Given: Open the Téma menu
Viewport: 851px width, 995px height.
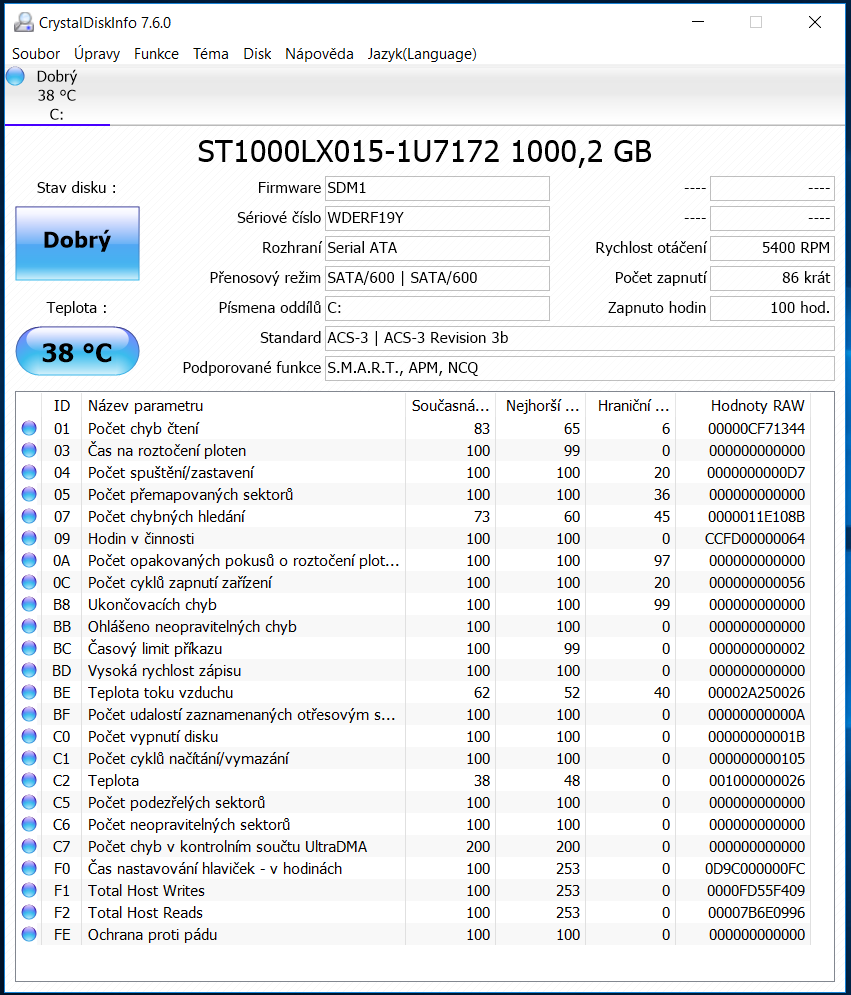Looking at the screenshot, I should (x=210, y=54).
